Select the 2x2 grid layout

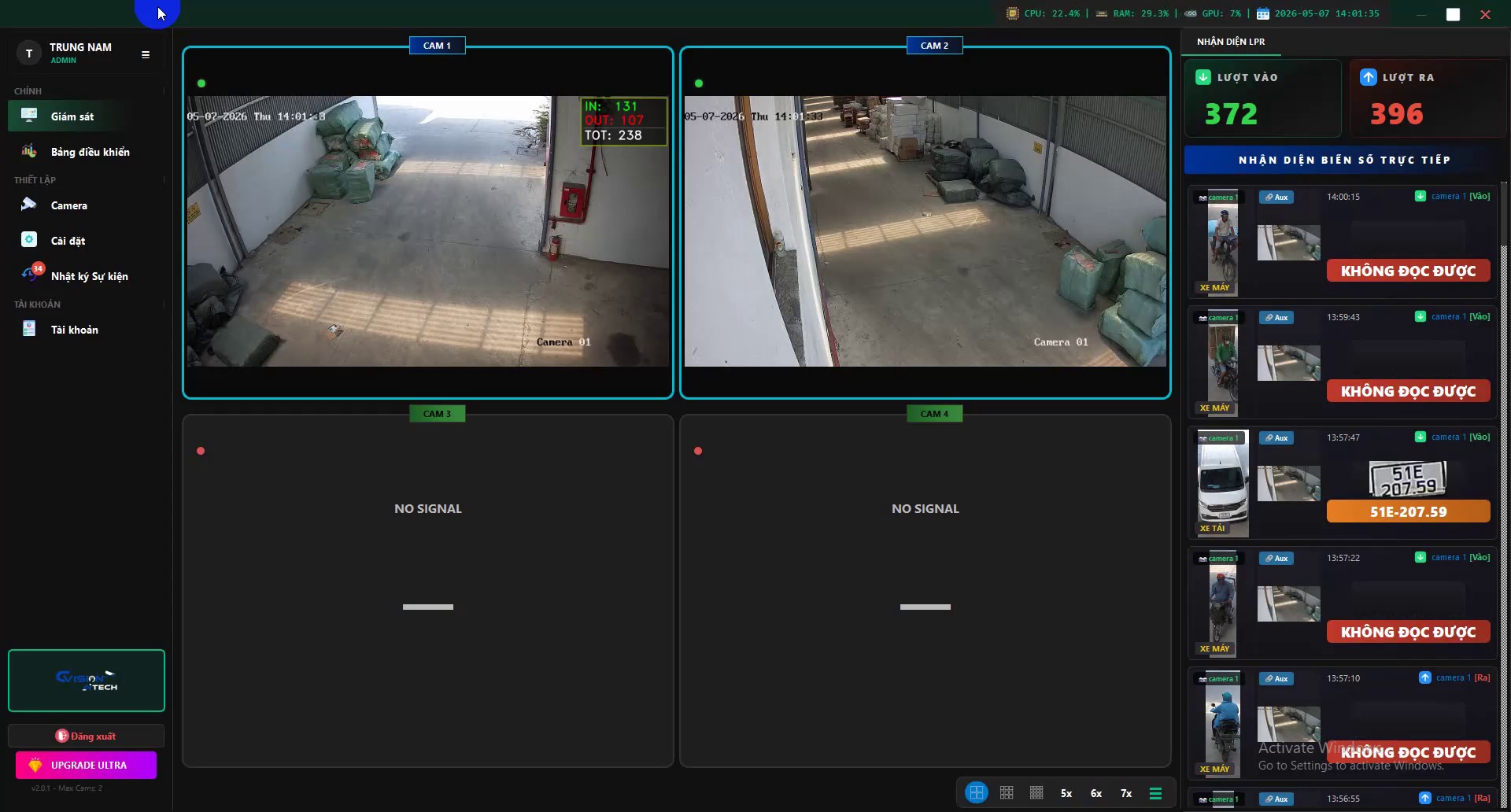tap(977, 792)
